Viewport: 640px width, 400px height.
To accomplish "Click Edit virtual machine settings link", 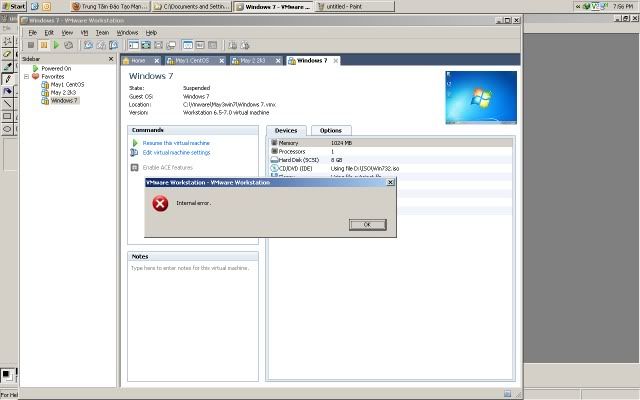I will [176, 152].
